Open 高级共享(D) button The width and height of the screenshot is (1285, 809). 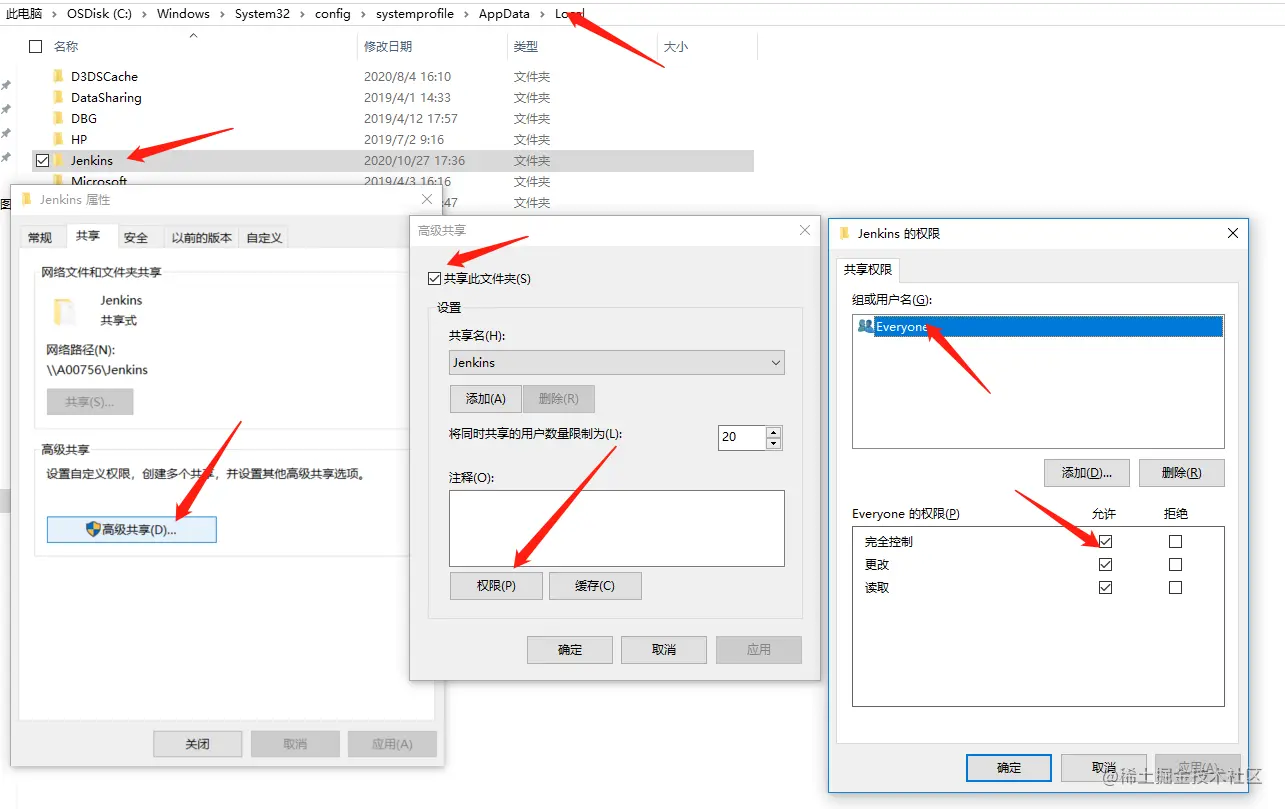click(131, 529)
